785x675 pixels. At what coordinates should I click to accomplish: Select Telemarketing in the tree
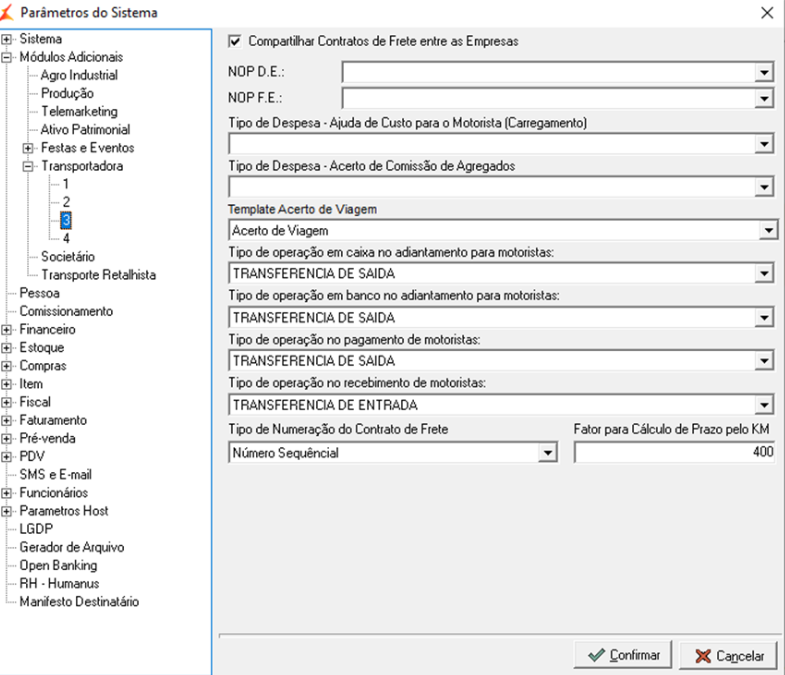79,111
